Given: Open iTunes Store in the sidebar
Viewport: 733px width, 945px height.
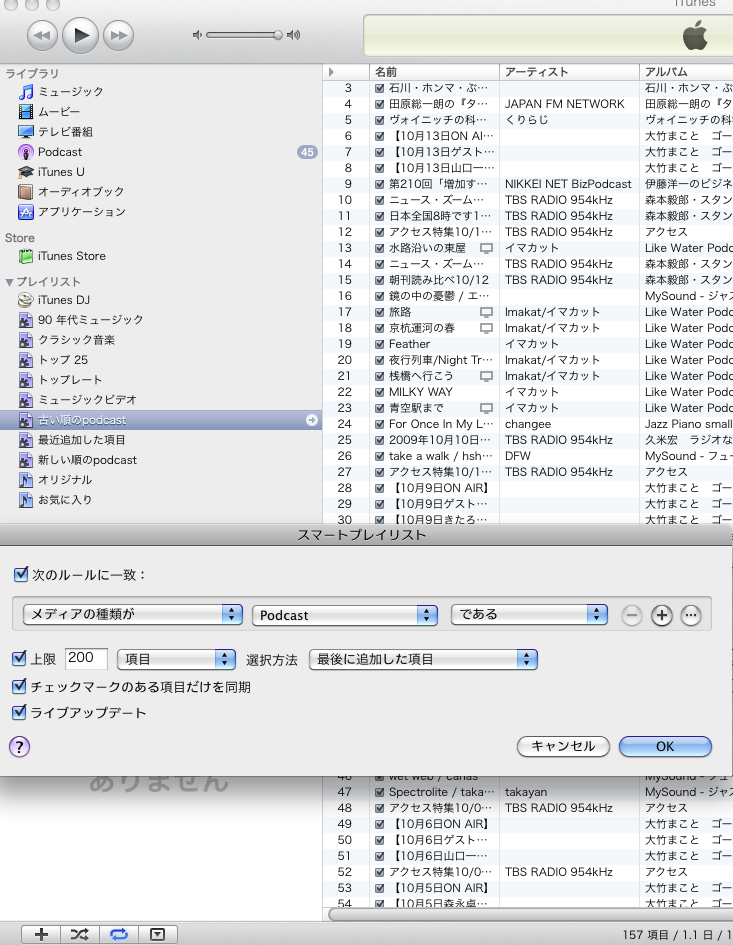Looking at the screenshot, I should click(x=71, y=256).
